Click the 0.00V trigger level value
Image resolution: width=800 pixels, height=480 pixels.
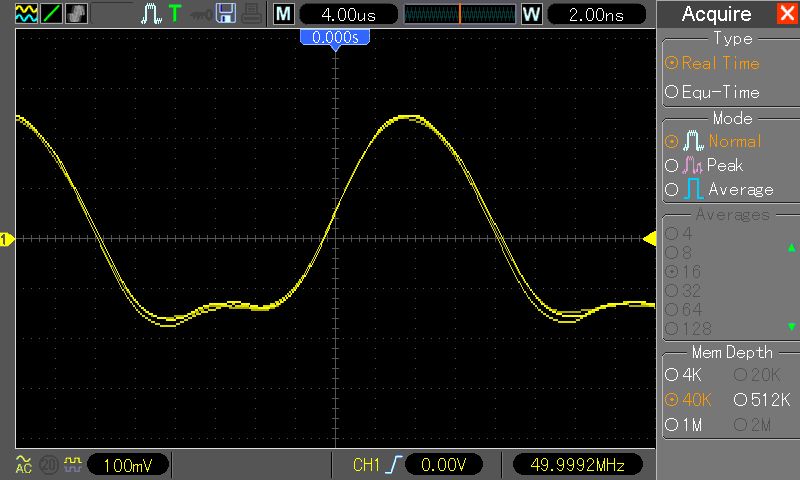click(443, 465)
